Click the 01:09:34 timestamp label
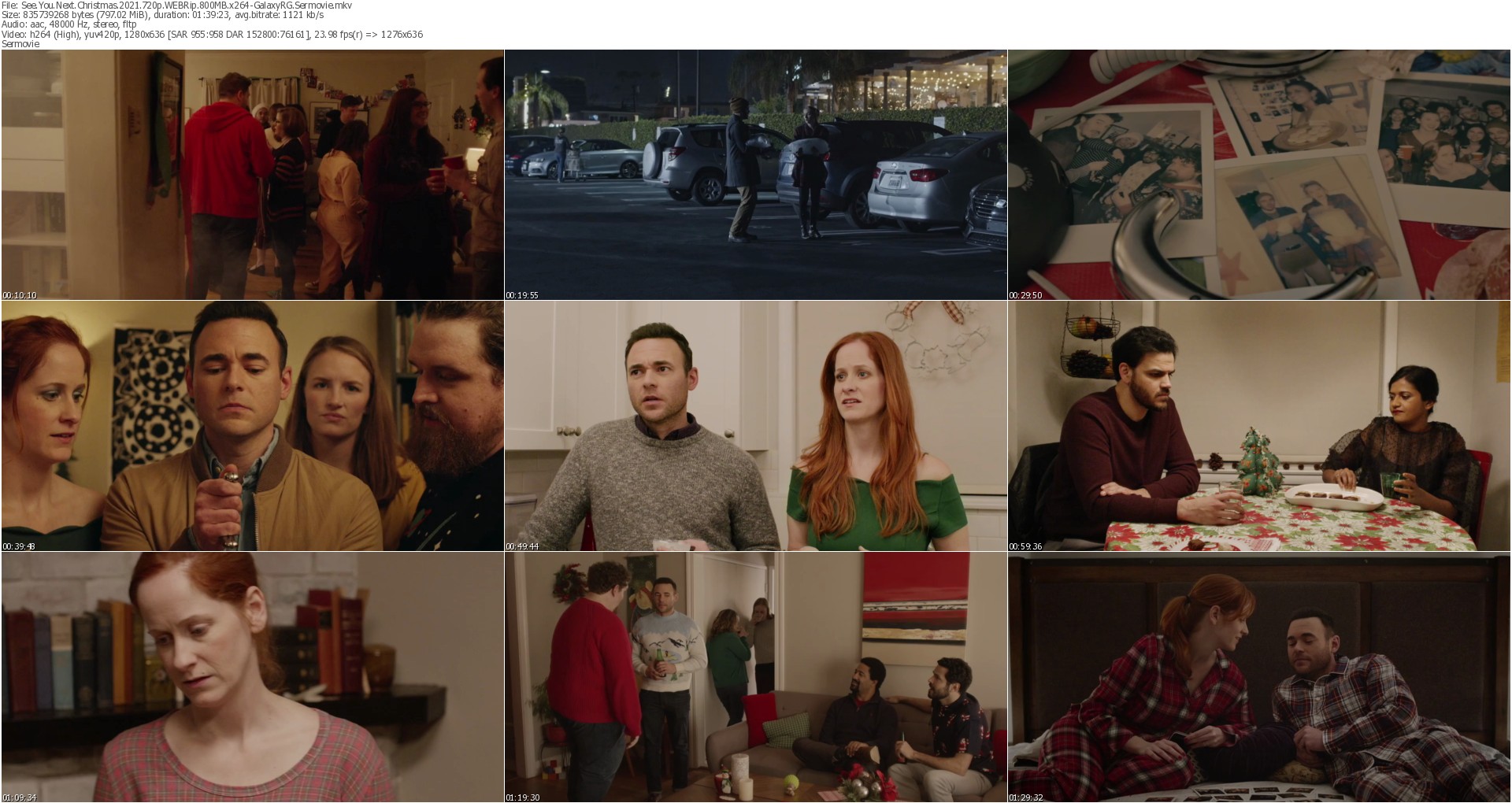This screenshot has width=1512, height=803. coord(20,797)
